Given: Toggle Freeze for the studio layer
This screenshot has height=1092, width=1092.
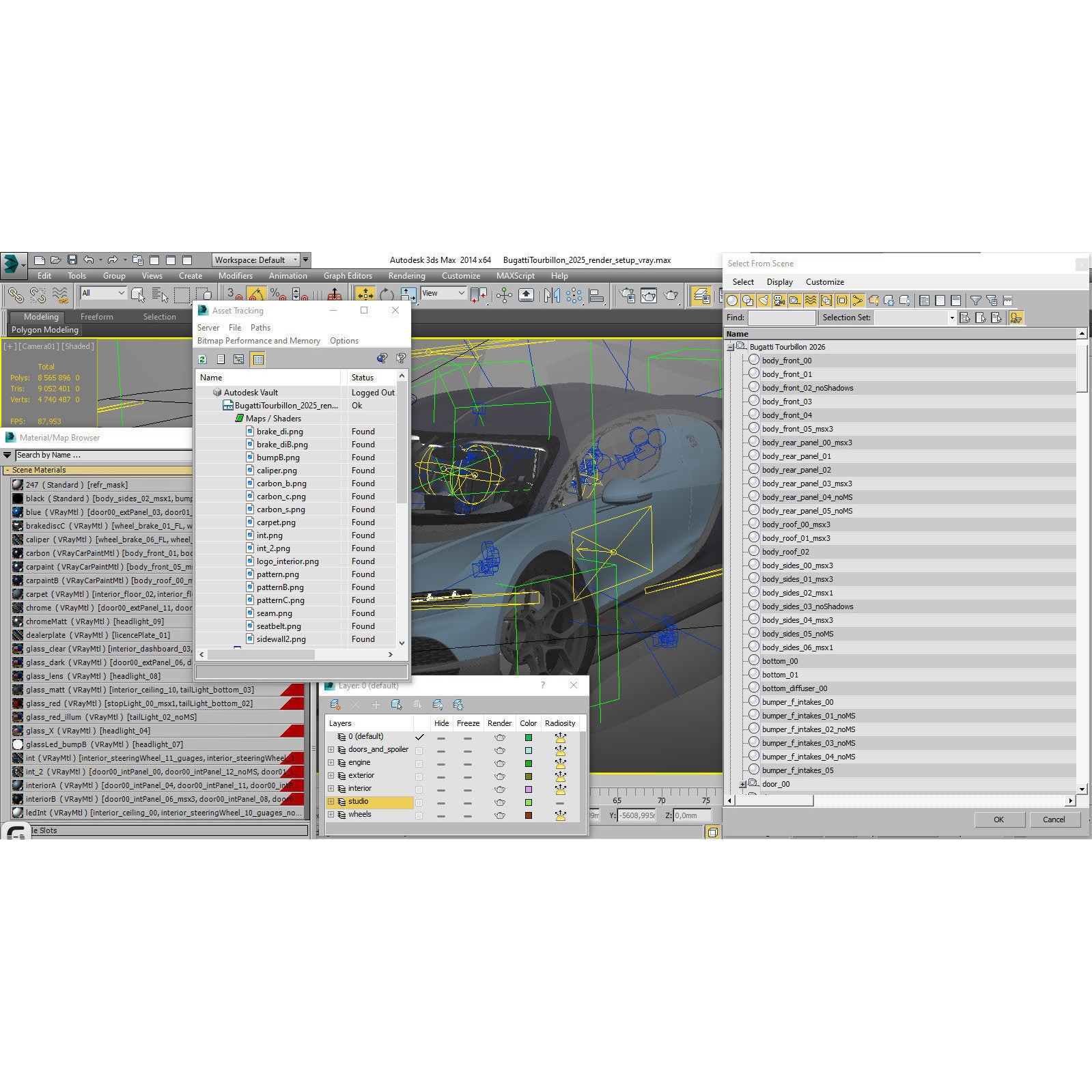Looking at the screenshot, I should pos(468,802).
